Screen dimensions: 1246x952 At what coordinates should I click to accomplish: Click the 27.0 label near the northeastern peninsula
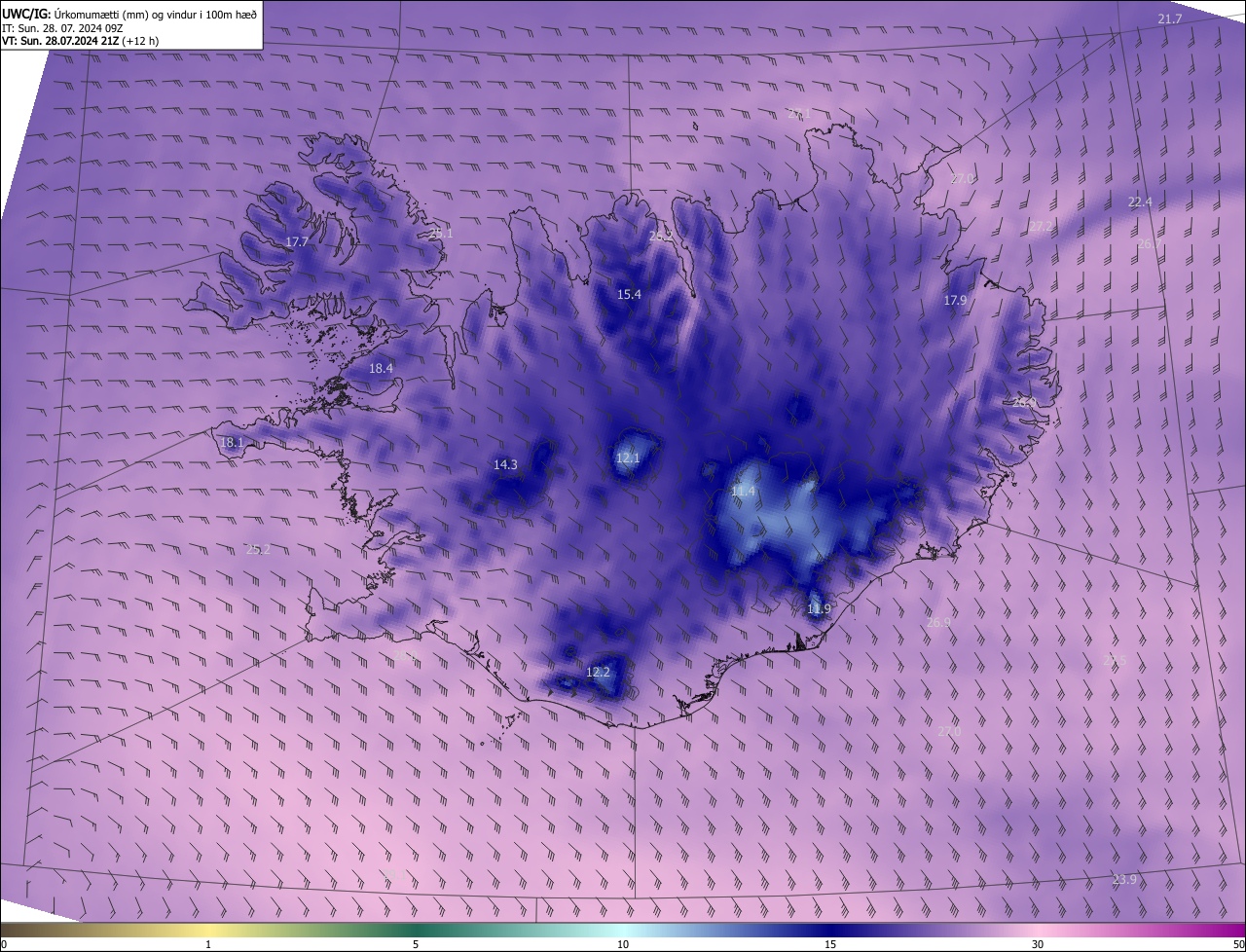pos(963,179)
